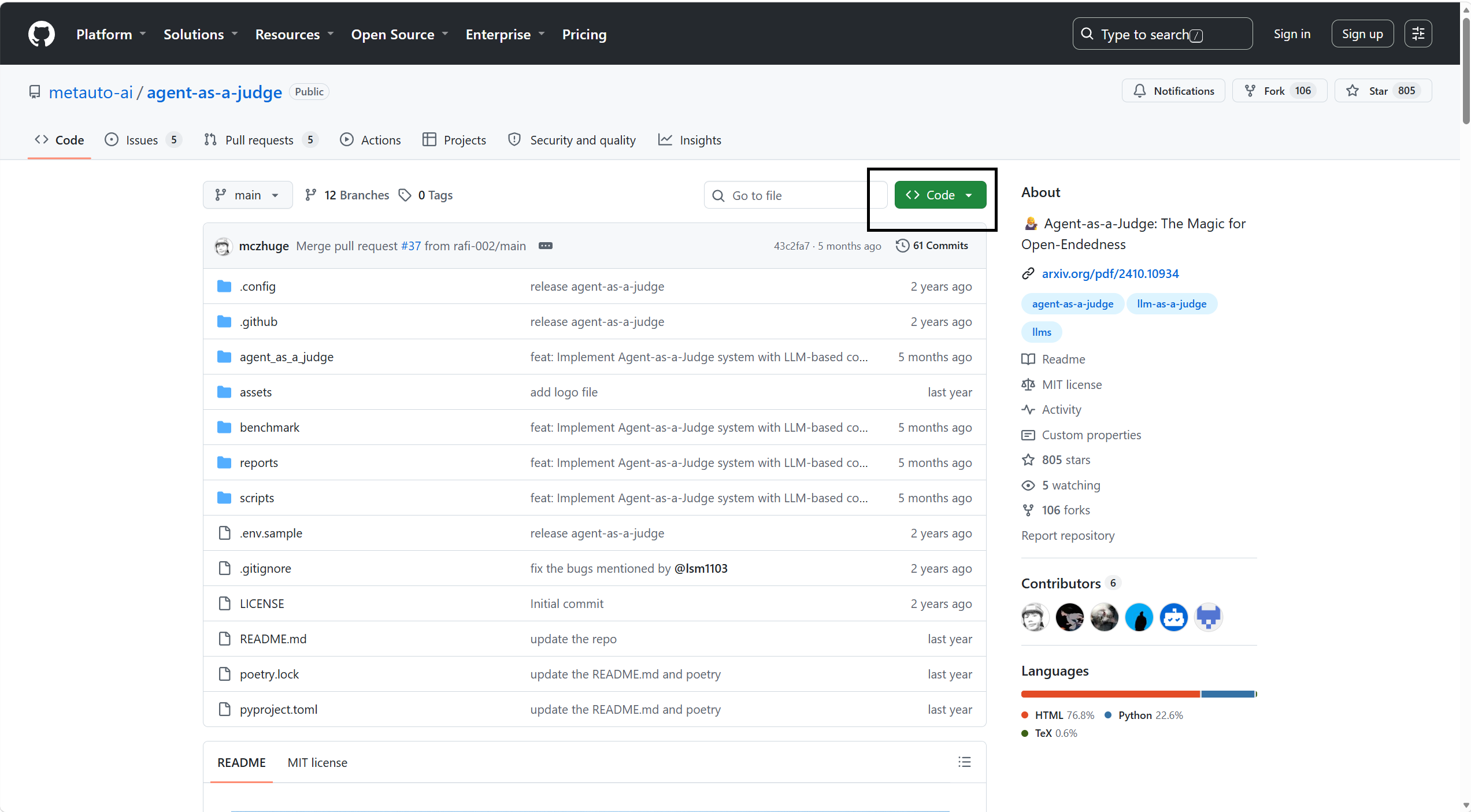Click the HTML 76.8% language entry

click(x=1058, y=715)
